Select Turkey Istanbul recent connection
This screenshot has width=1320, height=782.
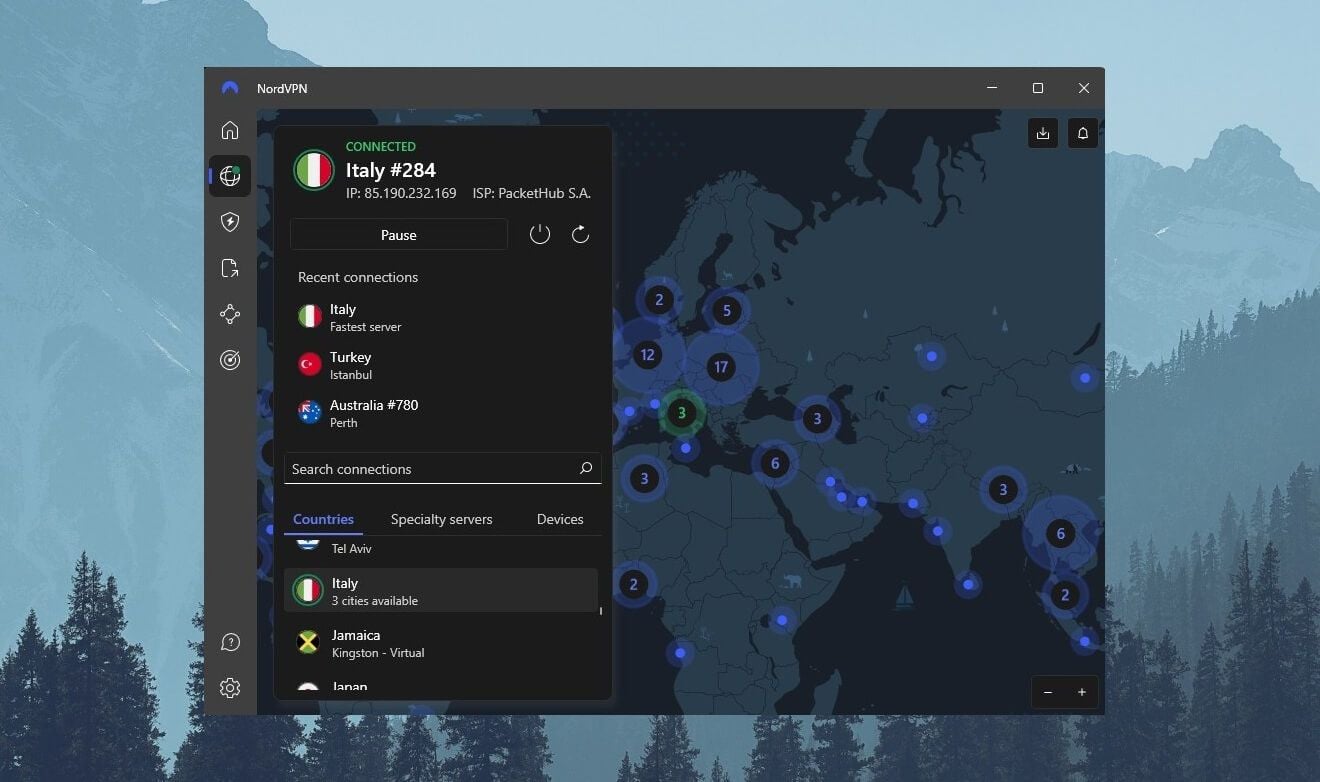pyautogui.click(x=442, y=365)
